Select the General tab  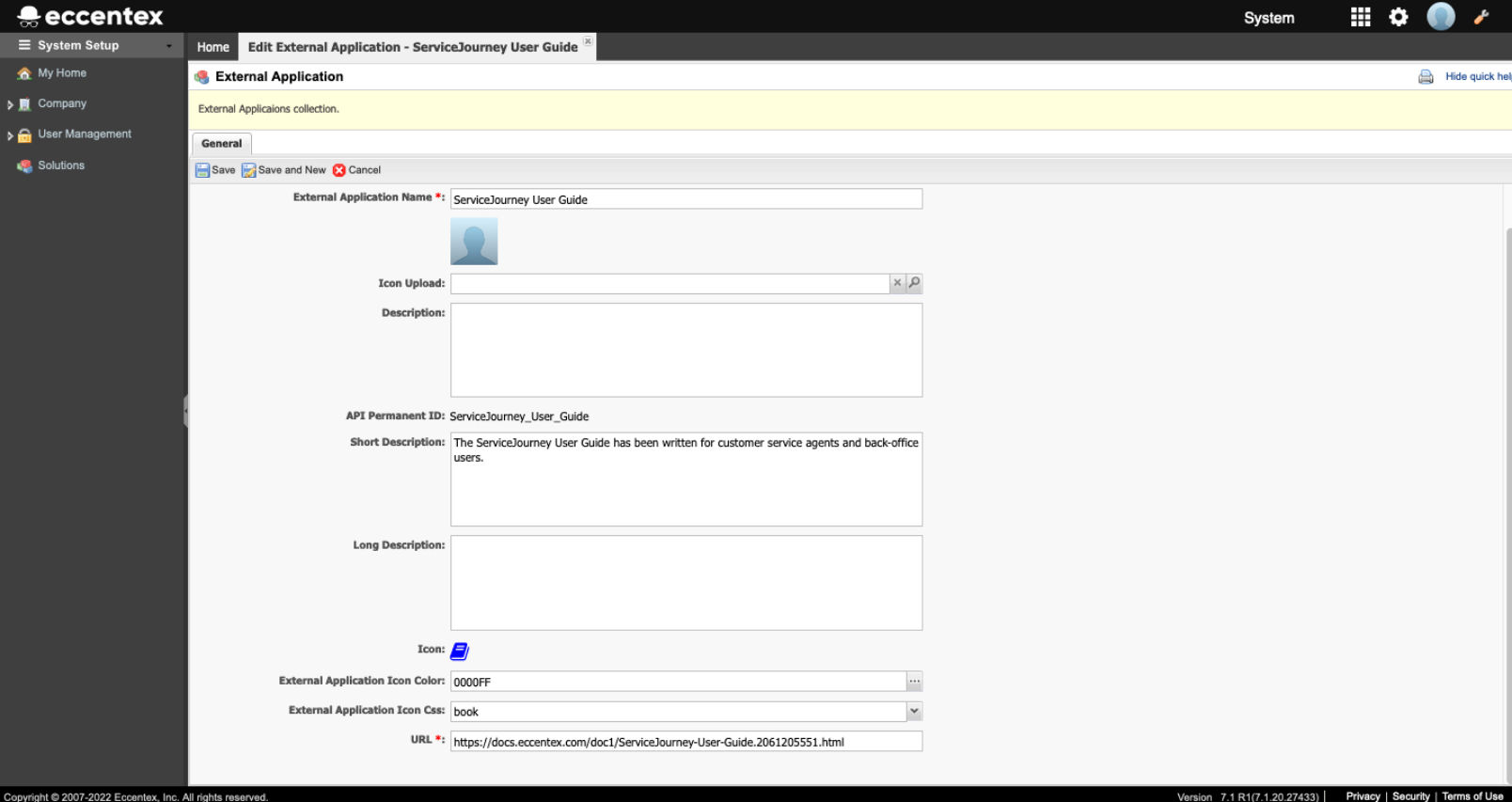pos(222,144)
